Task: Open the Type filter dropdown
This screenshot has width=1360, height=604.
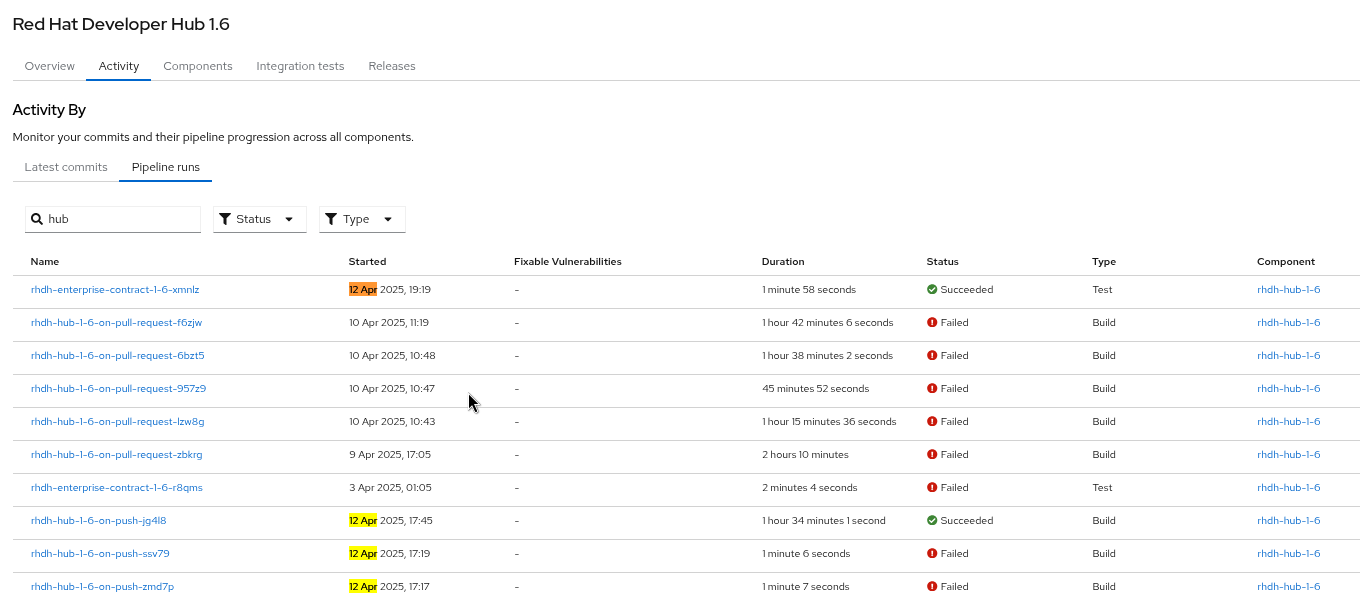Action: click(362, 219)
